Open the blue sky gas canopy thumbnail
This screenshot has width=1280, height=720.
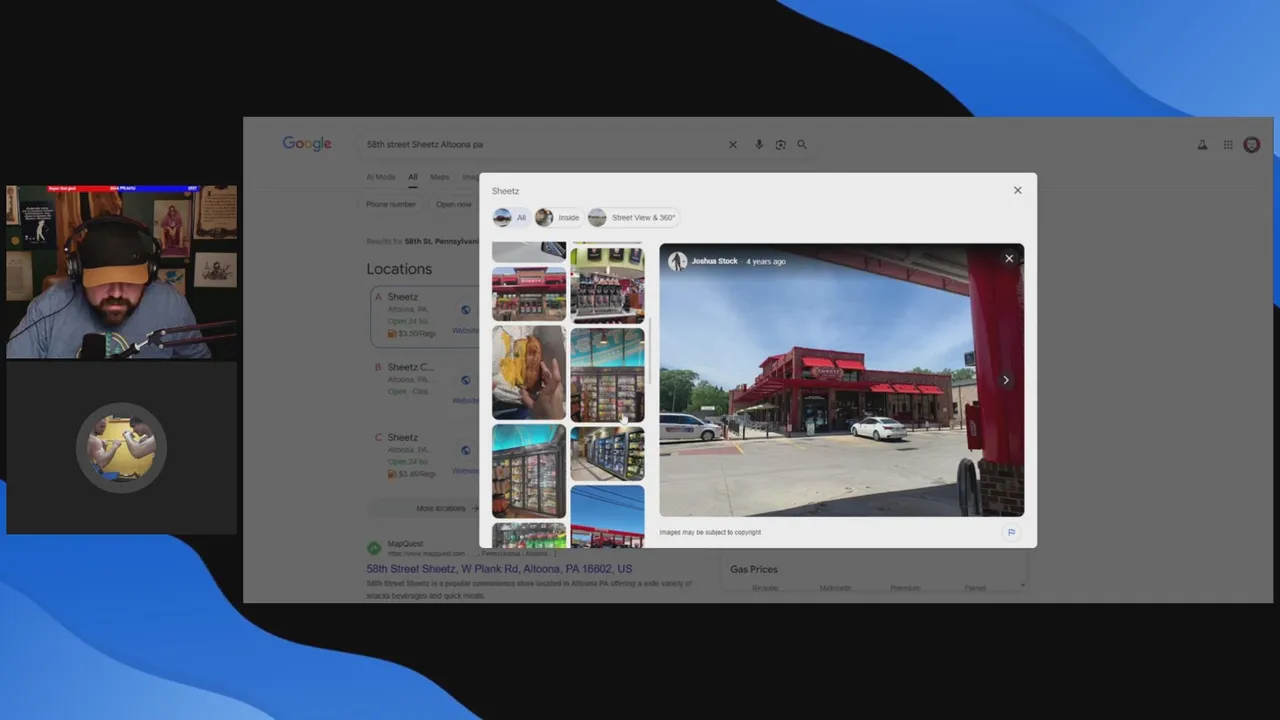point(607,516)
